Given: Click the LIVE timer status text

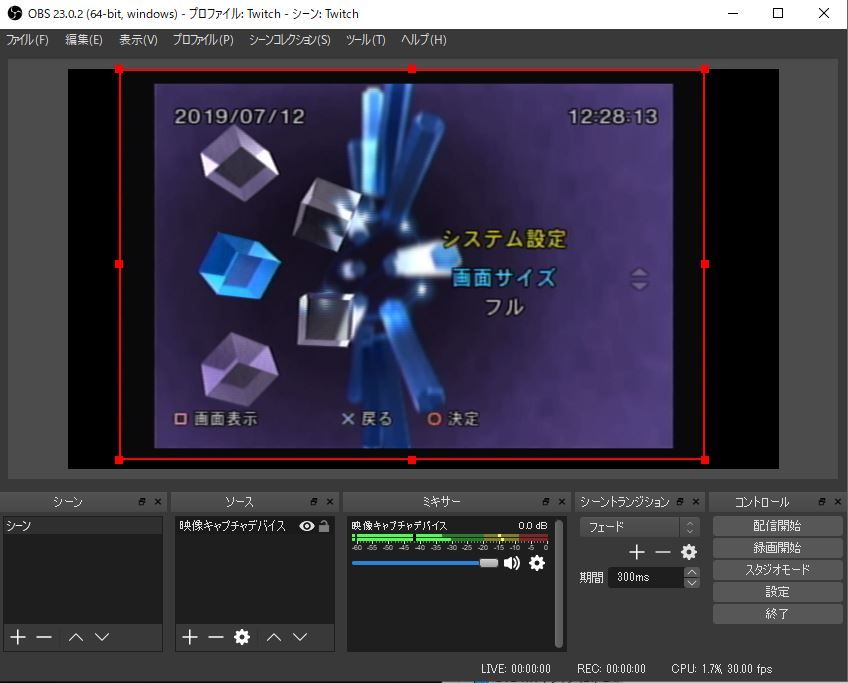Looking at the screenshot, I should point(516,669).
